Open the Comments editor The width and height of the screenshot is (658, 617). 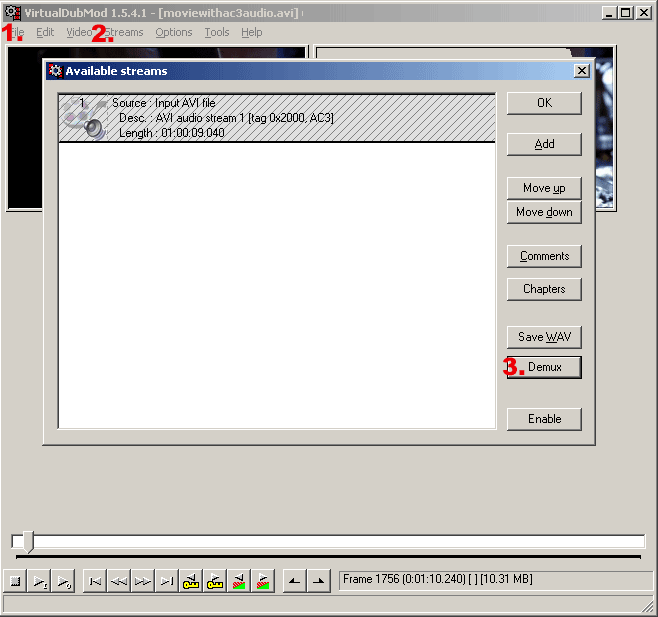544,256
